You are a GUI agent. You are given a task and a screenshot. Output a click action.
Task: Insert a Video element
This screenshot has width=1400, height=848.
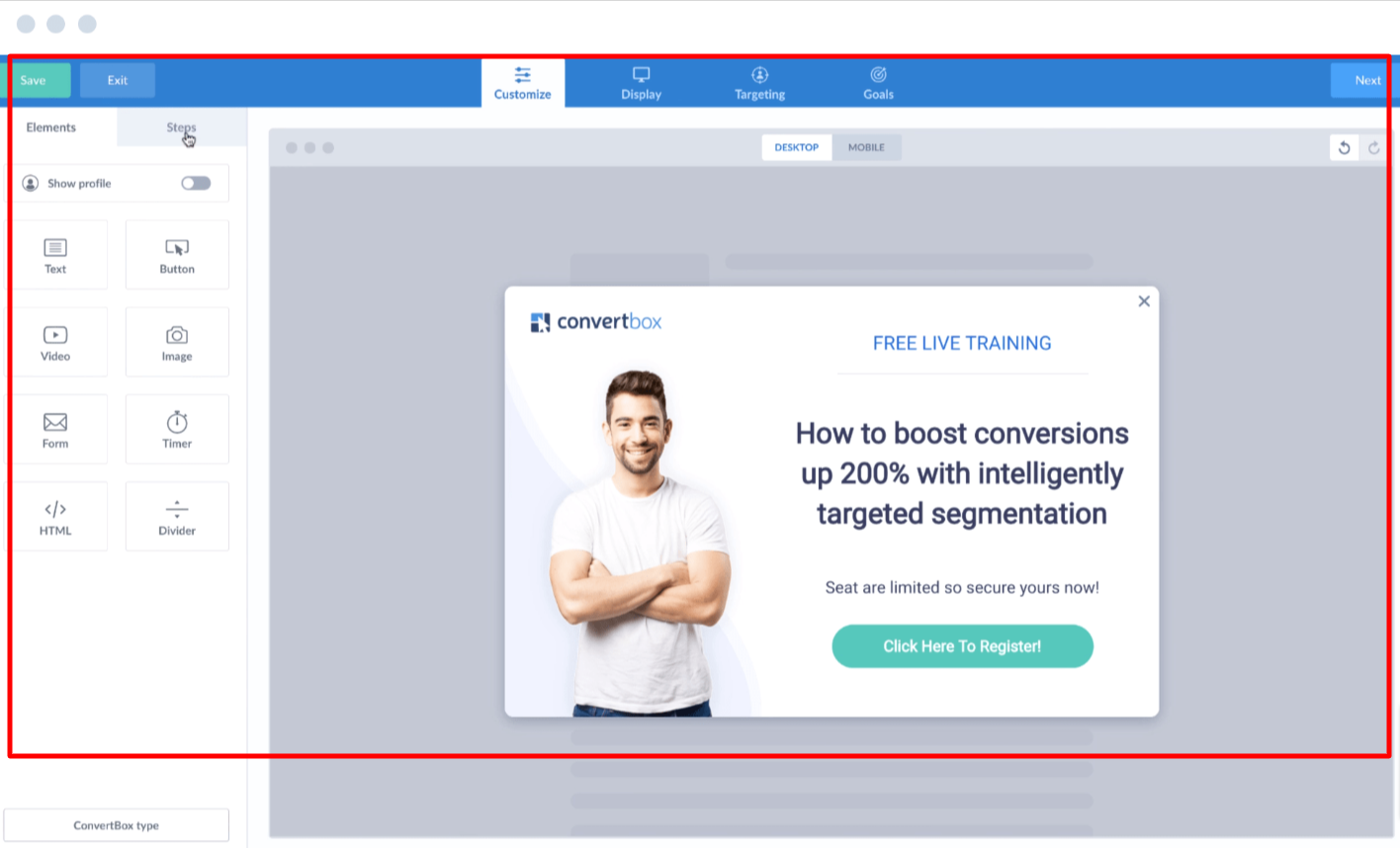[55, 342]
